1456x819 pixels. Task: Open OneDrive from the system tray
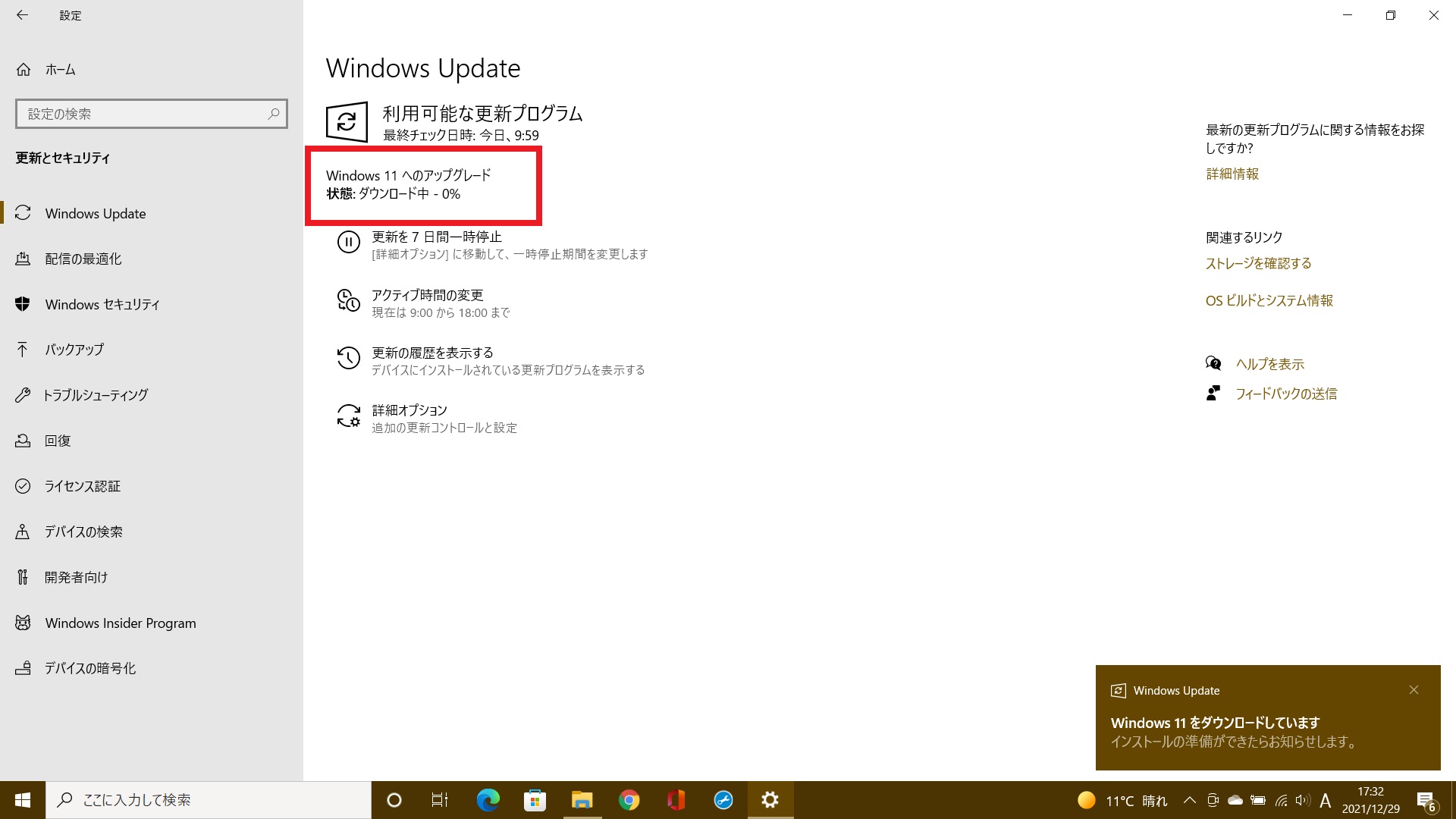coord(1236,799)
